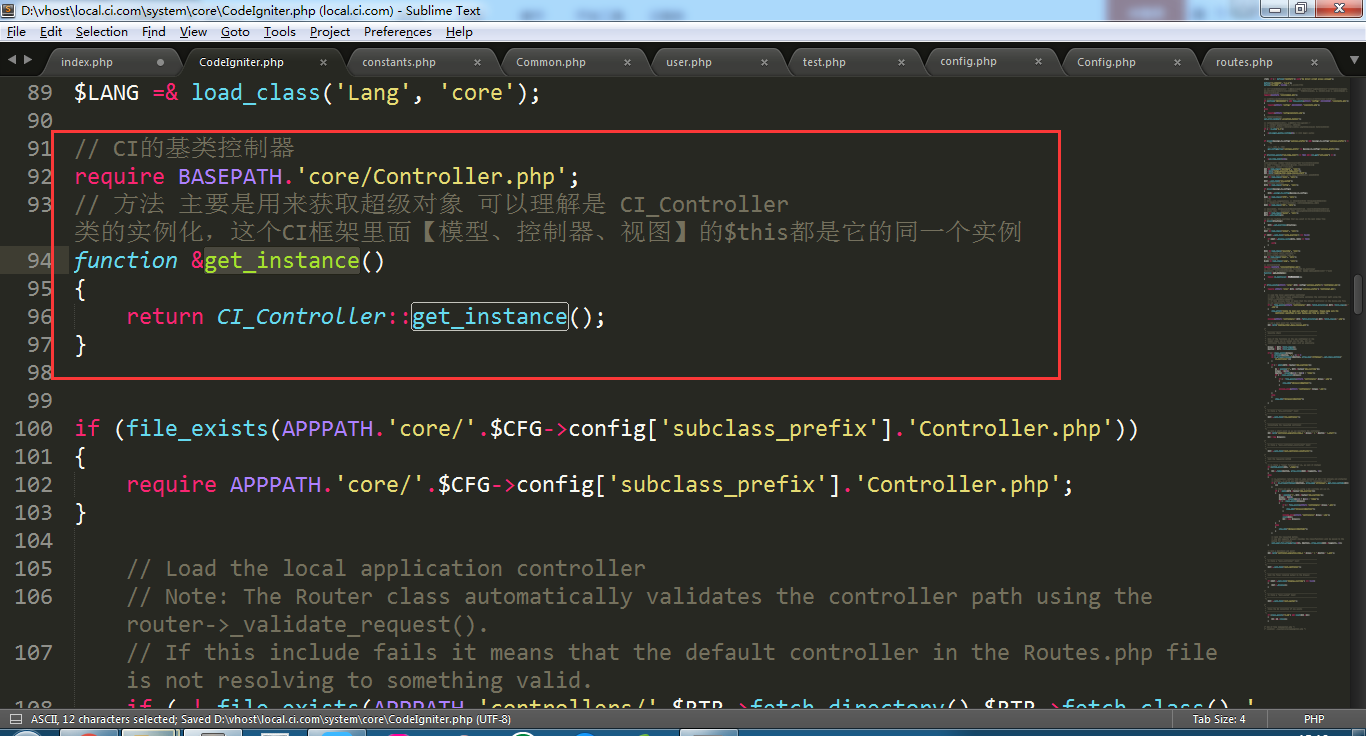
Task: Click the unsaved dot on index.php tab
Action: [x=160, y=62]
